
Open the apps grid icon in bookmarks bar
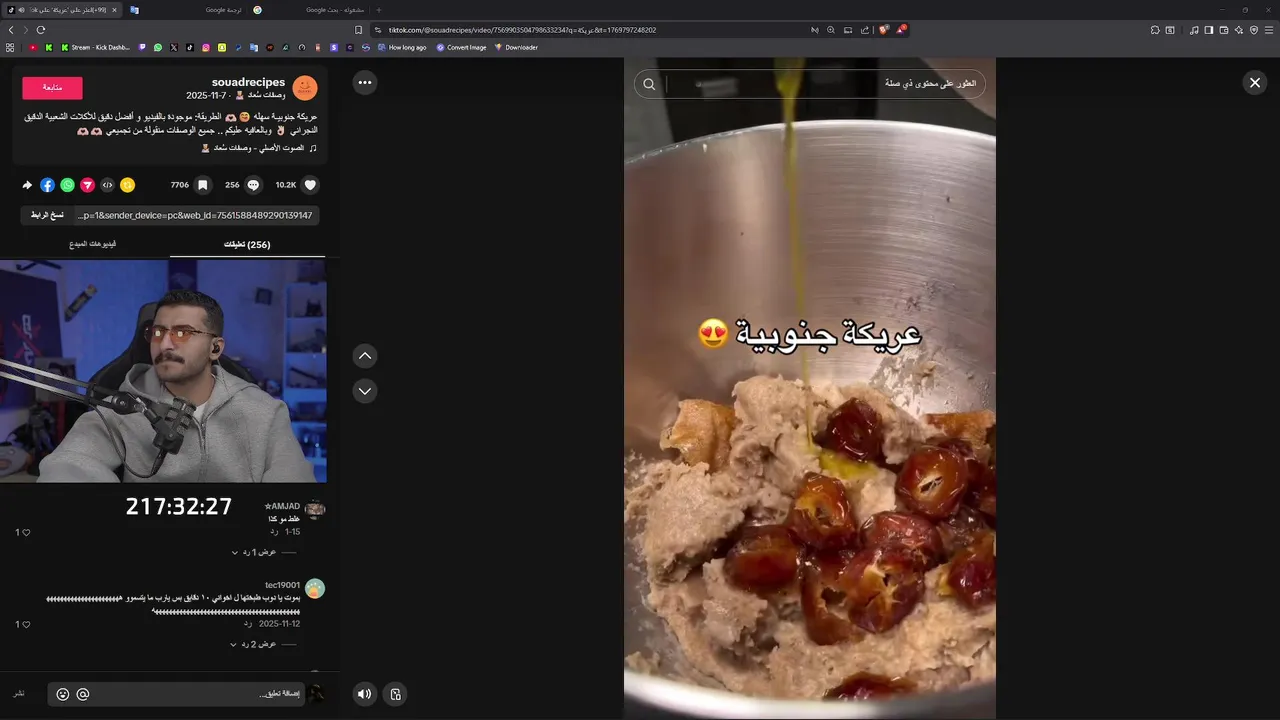(x=10, y=47)
